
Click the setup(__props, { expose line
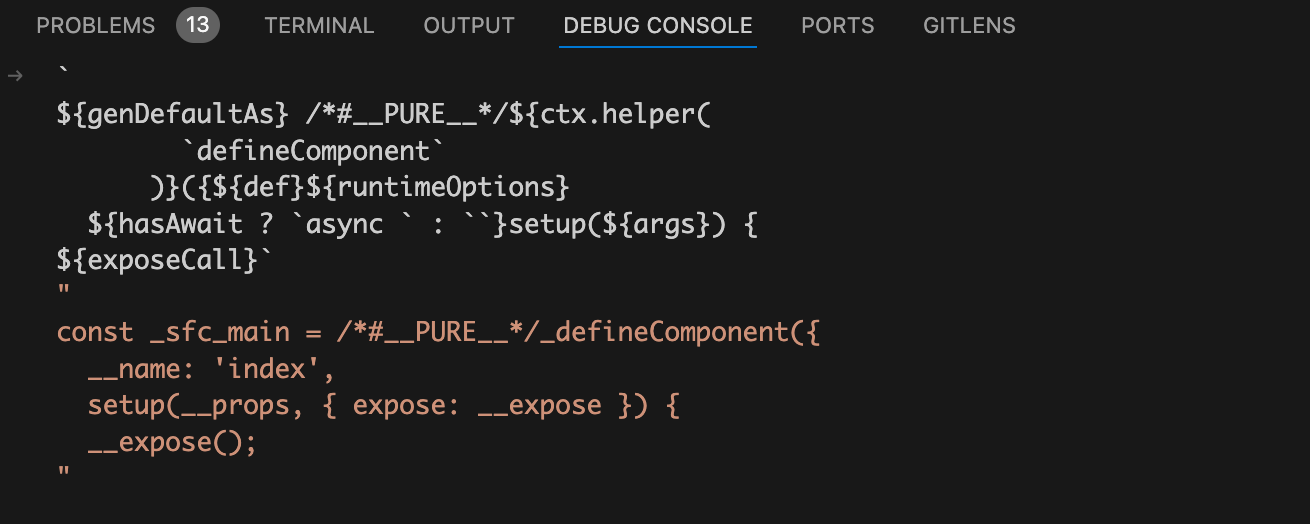pyautogui.click(x=384, y=405)
